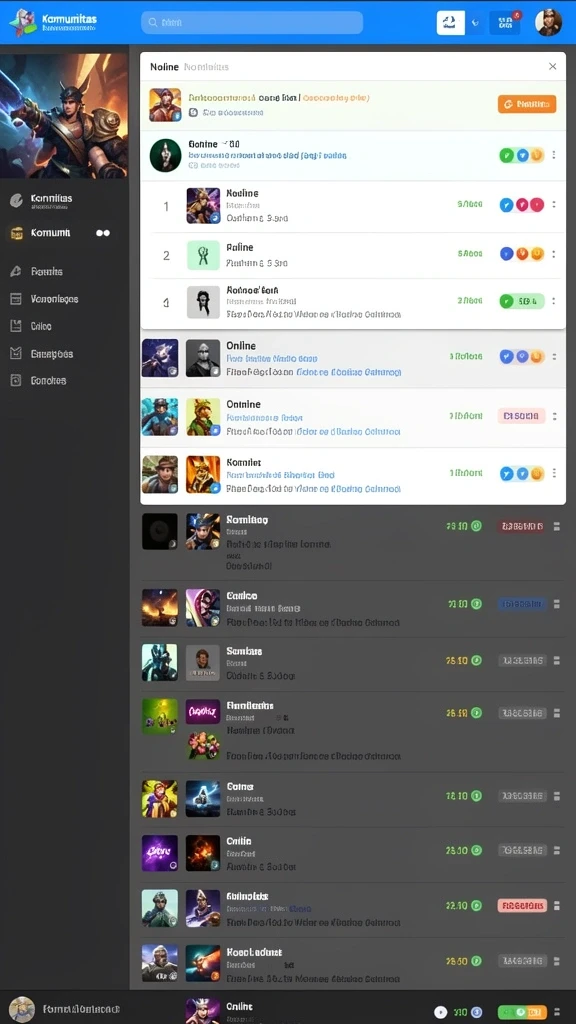This screenshot has width=576, height=1024.
Task: Open kebab menu in dark-green avatar row
Action: click(554, 155)
